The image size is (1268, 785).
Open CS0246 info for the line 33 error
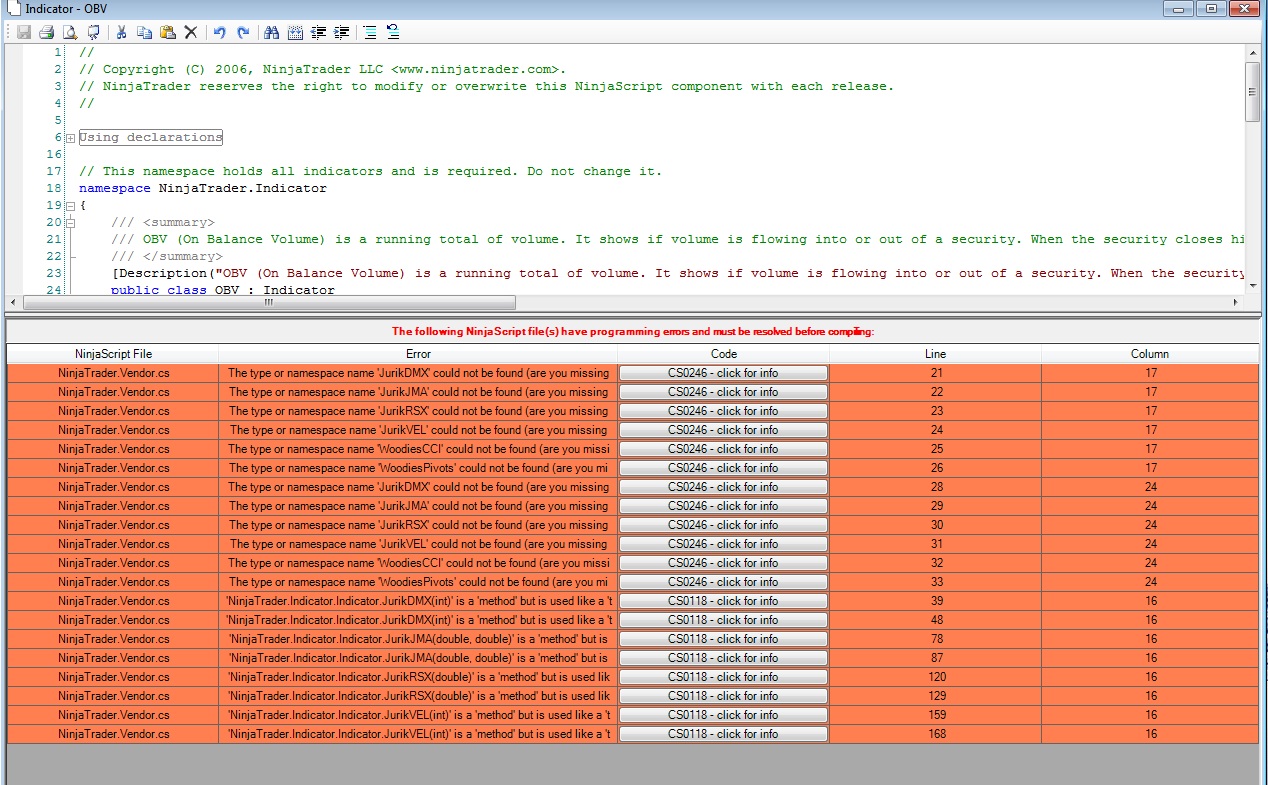coord(723,582)
